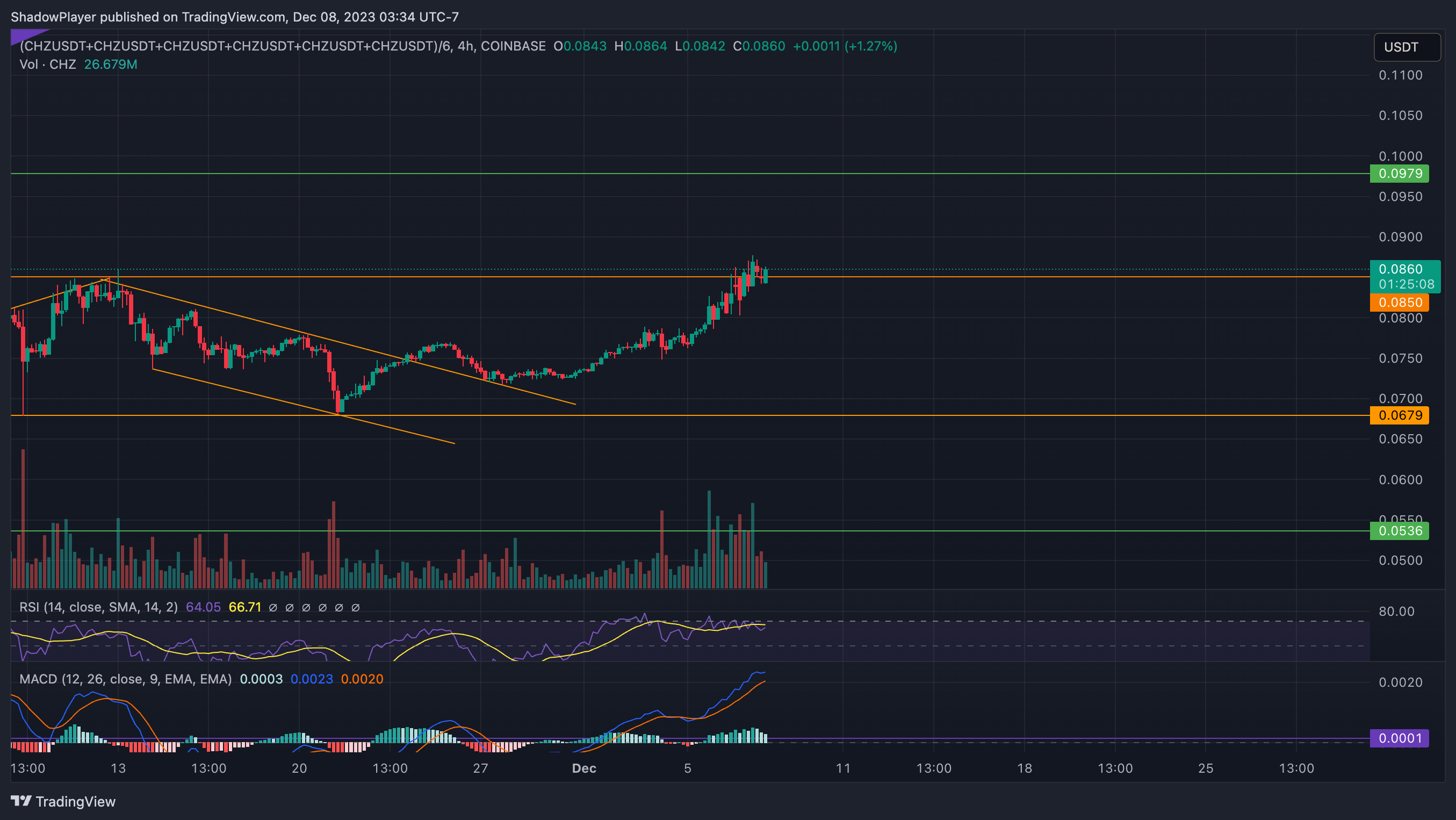Click the 0.0900 price axis tick
The width and height of the screenshot is (1456, 820).
(x=1401, y=237)
